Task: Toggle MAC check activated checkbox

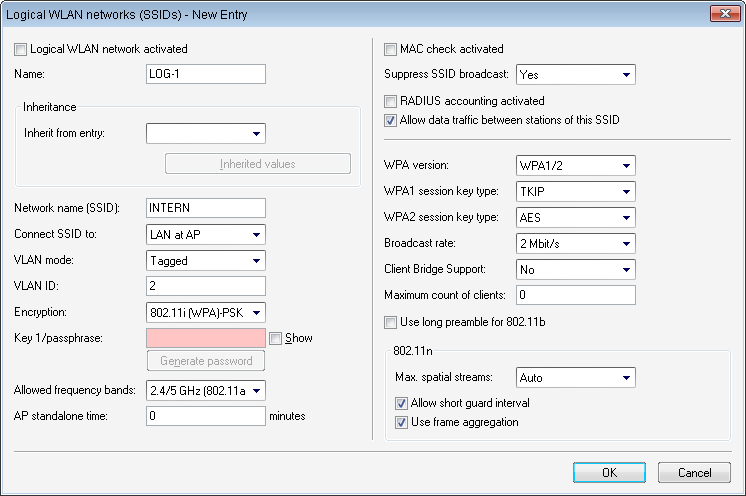Action: coord(392,49)
